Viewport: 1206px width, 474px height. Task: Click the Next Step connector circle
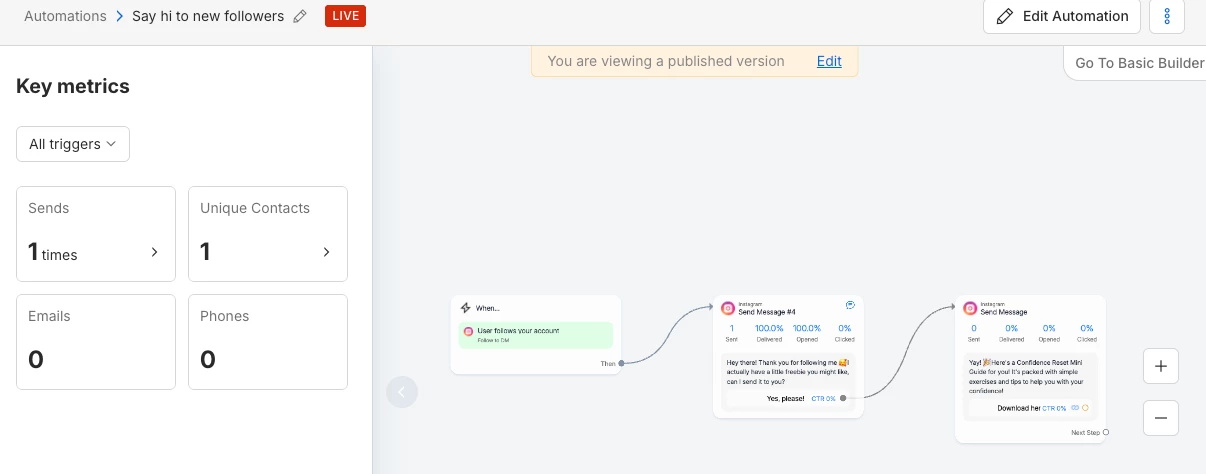coord(1106,432)
